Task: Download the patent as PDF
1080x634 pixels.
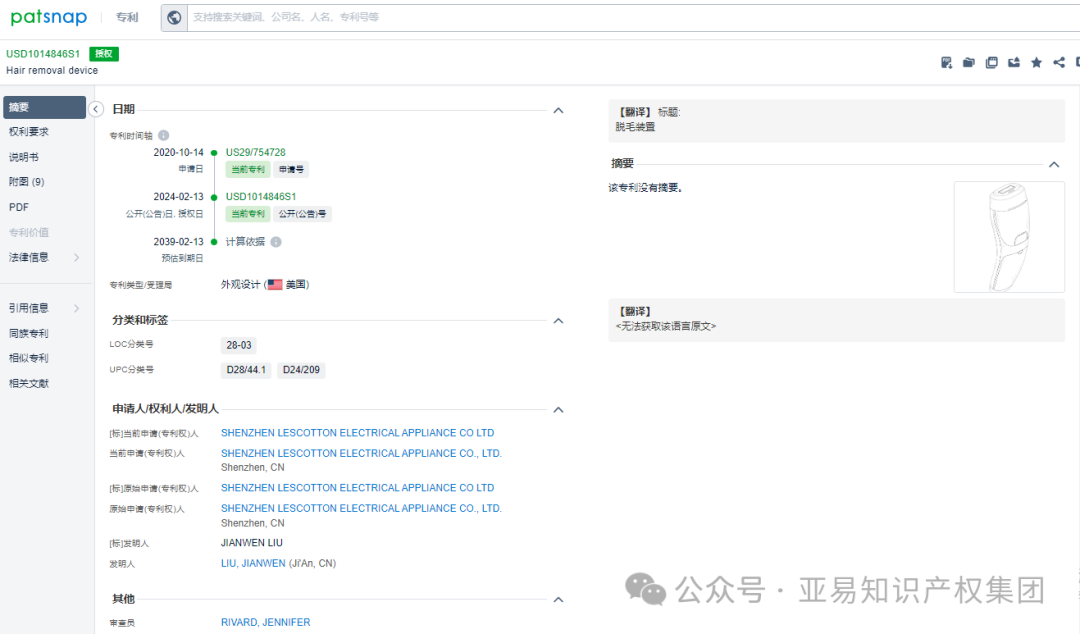Action: point(946,62)
